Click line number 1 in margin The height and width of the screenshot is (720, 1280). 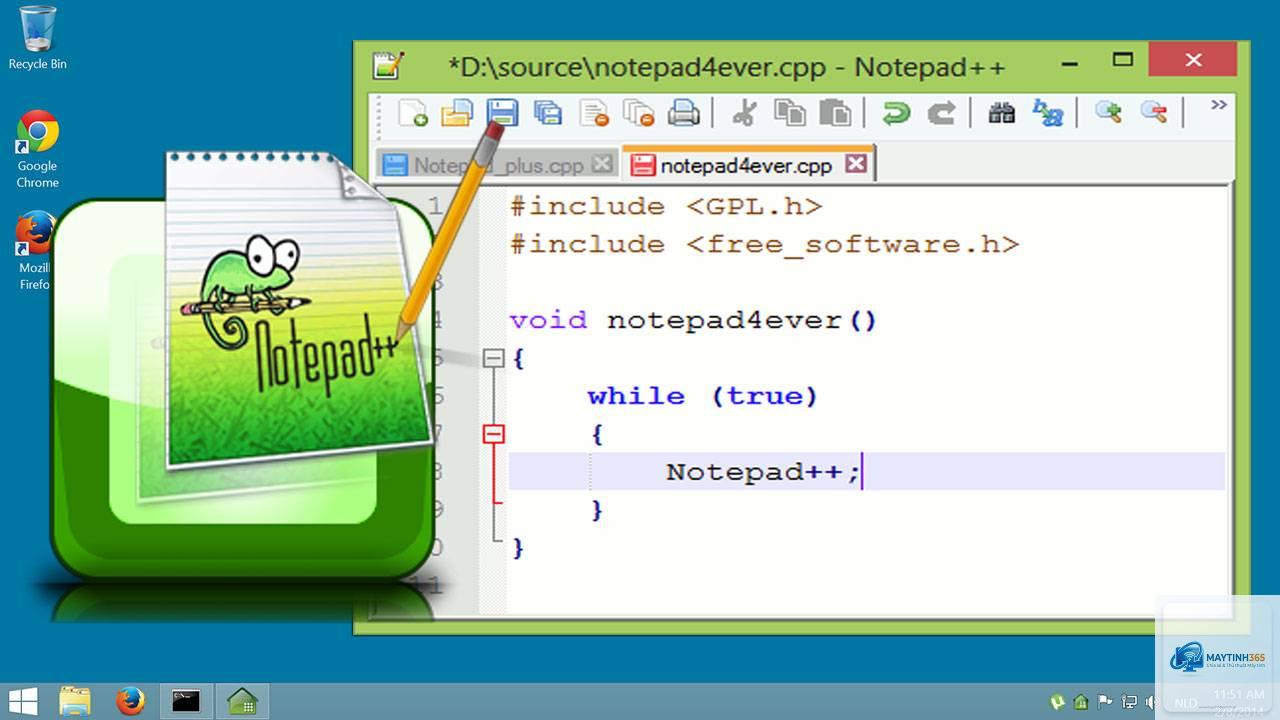[434, 207]
